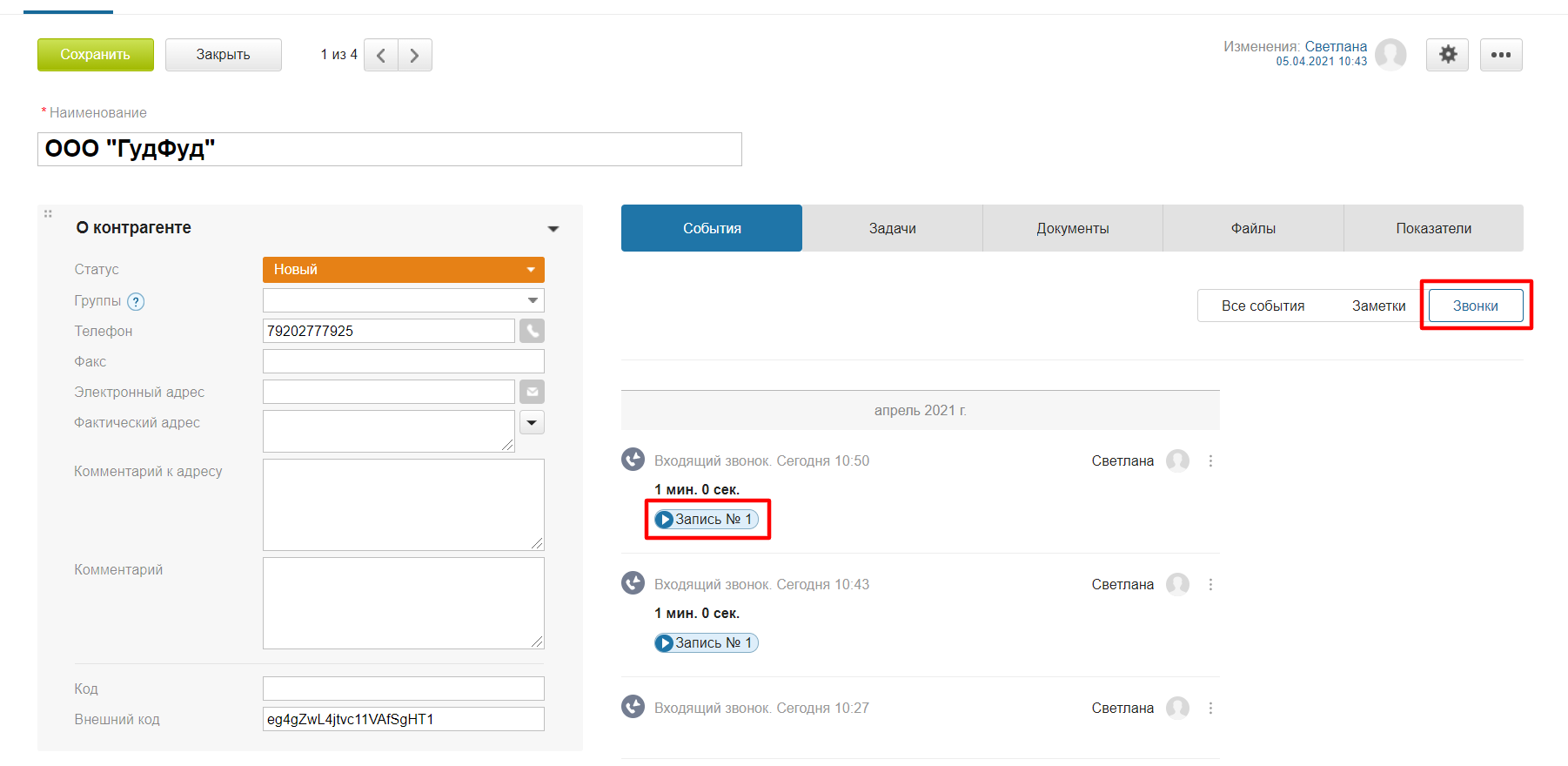
Task: Expand the Группы dropdown list
Action: click(x=533, y=300)
